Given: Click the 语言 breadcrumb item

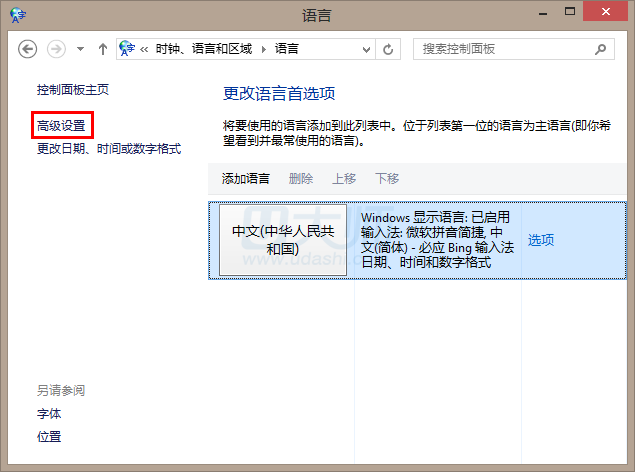Looking at the screenshot, I should point(286,49).
